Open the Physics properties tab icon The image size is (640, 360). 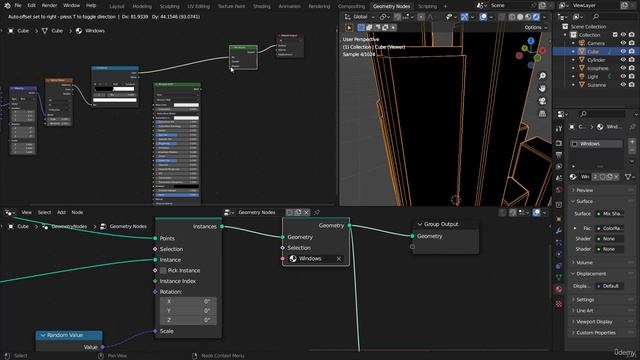click(x=559, y=254)
